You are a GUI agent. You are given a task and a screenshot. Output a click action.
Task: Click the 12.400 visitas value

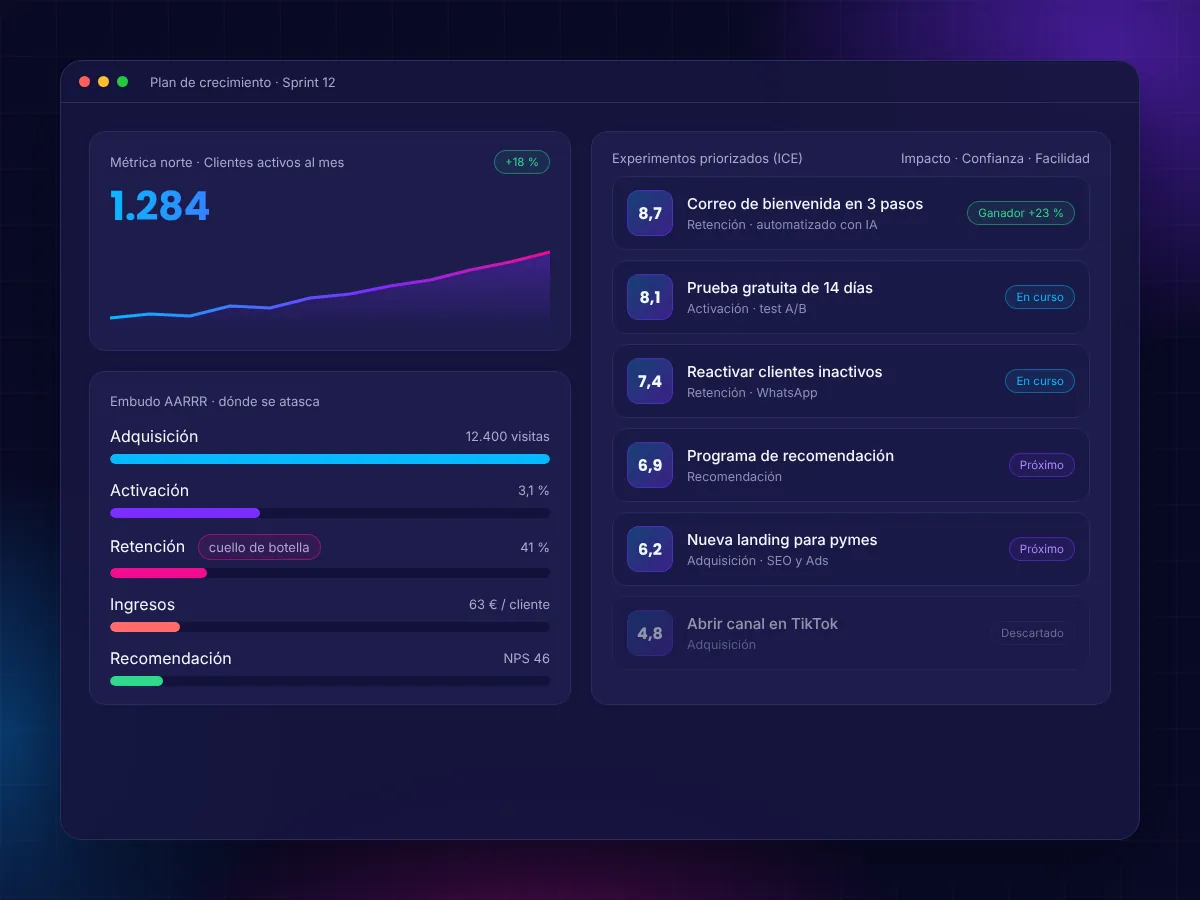(507, 437)
